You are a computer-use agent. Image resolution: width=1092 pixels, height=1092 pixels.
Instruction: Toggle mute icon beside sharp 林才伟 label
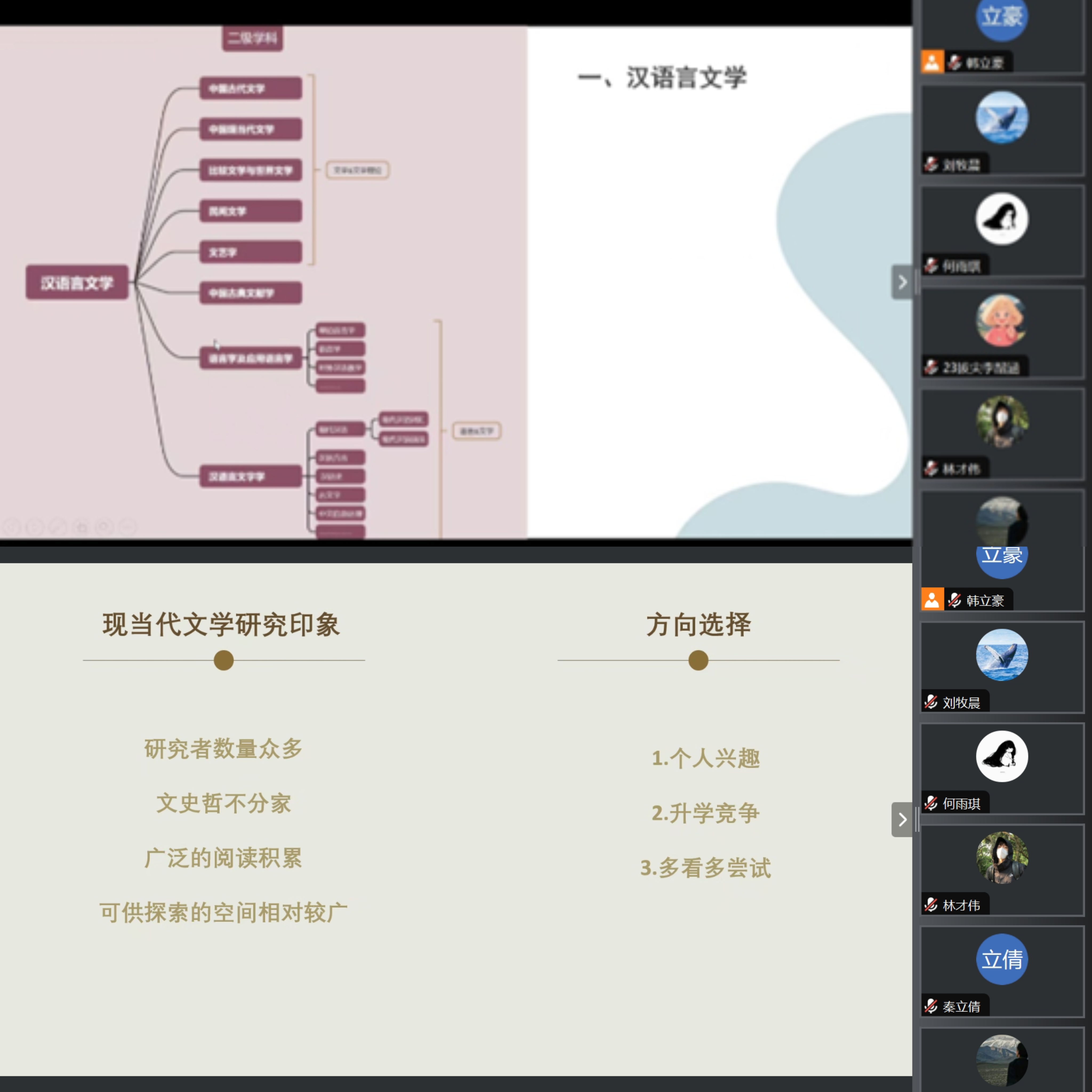(x=931, y=905)
